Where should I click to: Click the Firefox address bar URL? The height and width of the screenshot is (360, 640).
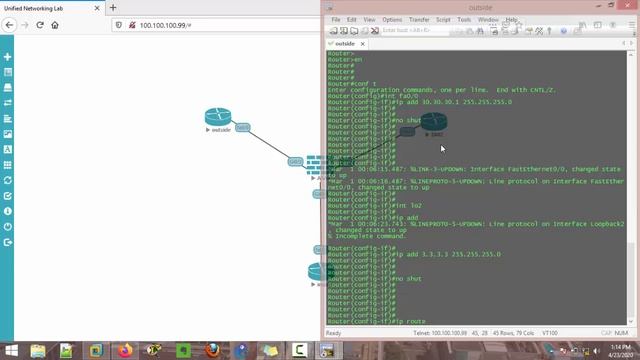tap(165, 25)
